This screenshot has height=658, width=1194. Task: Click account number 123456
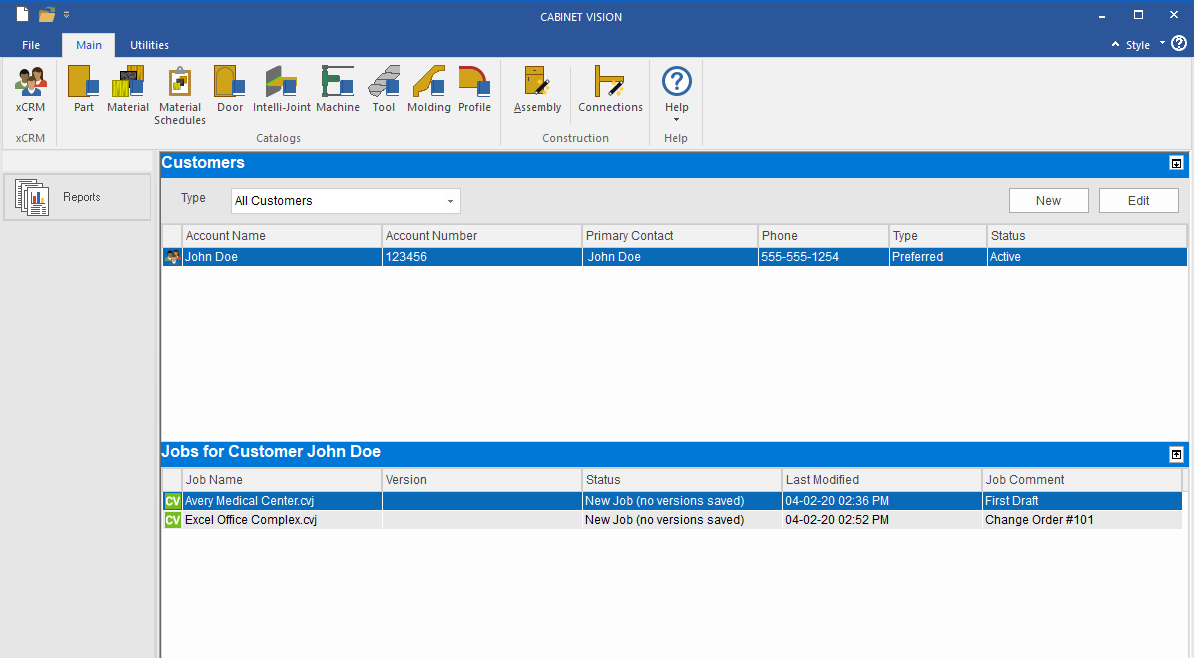point(482,257)
